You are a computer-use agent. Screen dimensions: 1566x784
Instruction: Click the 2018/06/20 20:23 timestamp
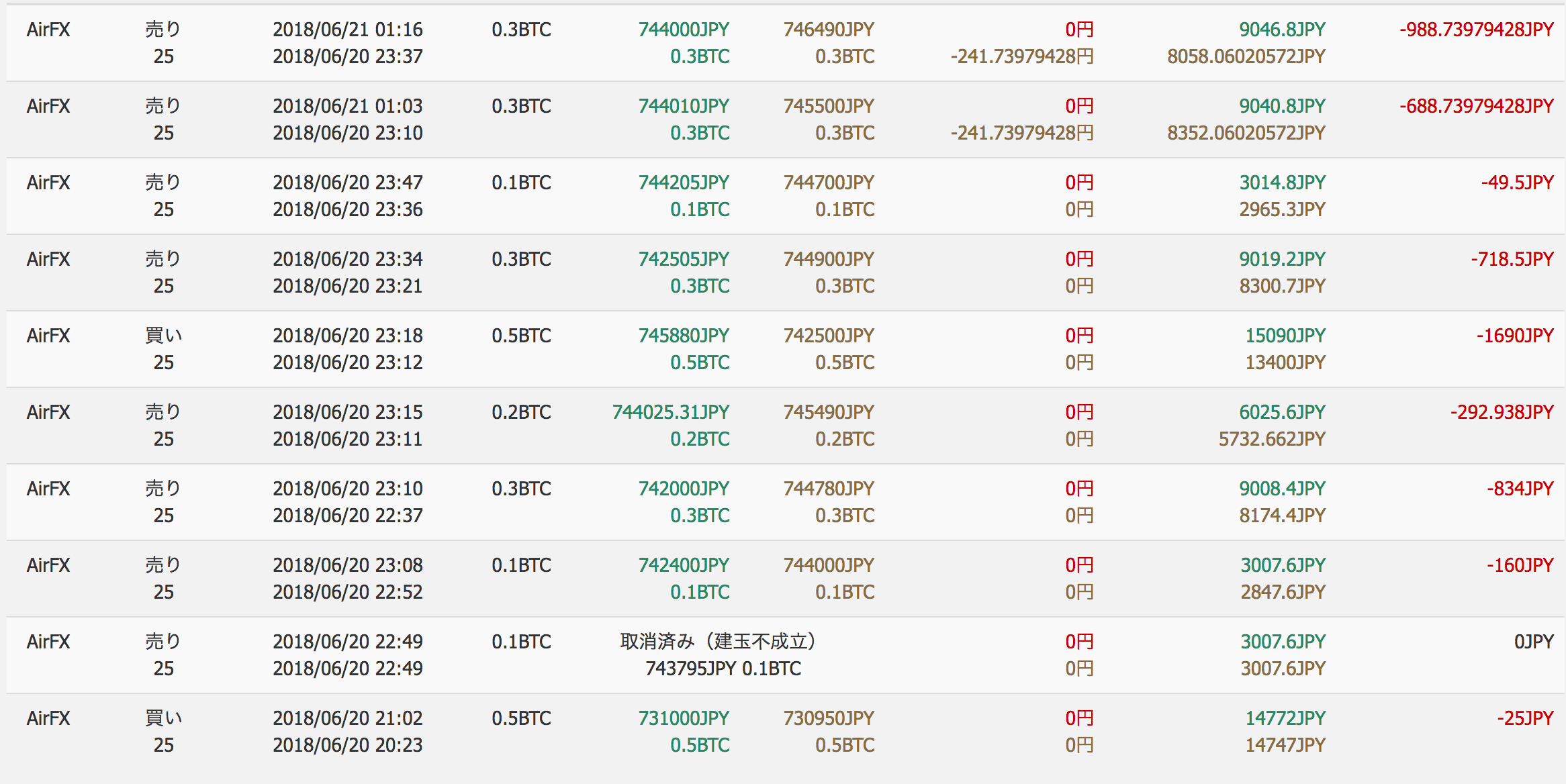[x=348, y=745]
